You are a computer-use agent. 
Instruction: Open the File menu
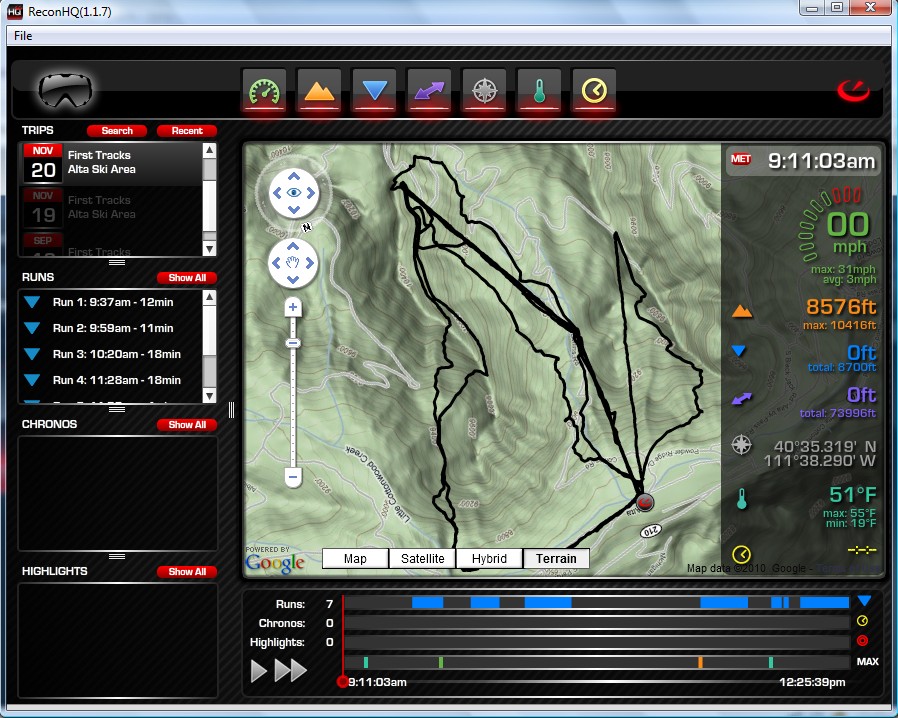(x=23, y=36)
